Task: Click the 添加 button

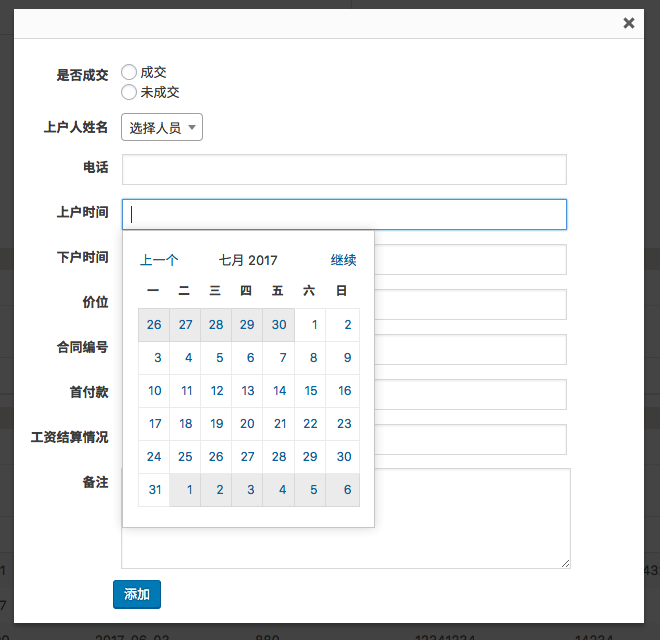Action: click(x=137, y=594)
